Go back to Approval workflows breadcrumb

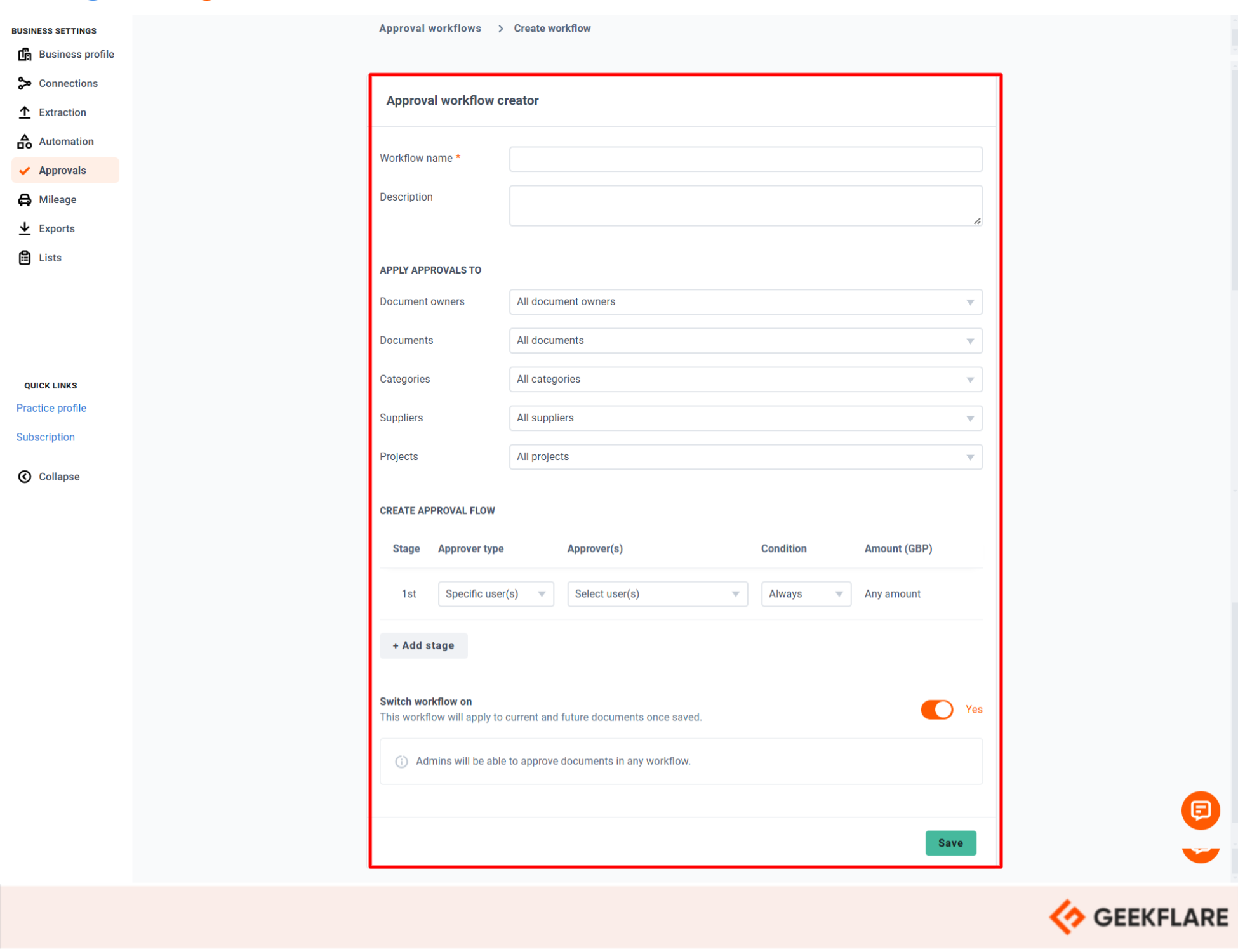(430, 29)
